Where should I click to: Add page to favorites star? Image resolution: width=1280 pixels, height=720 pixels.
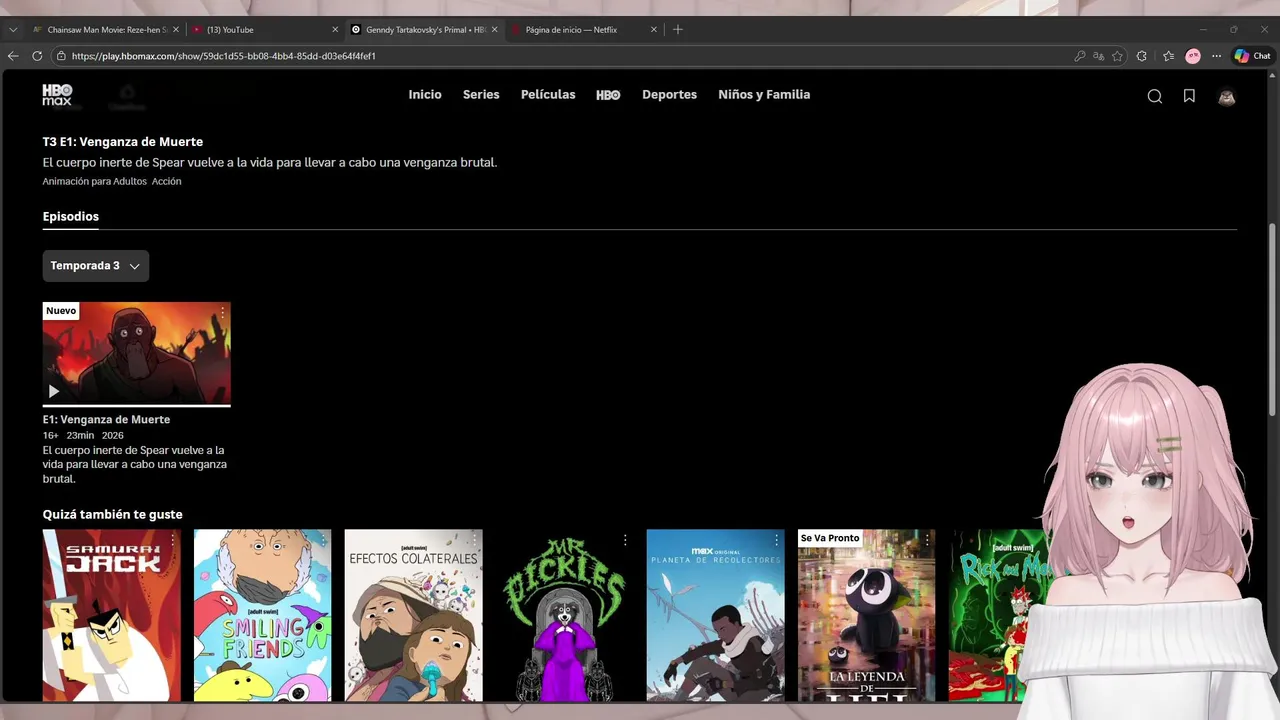[x=1117, y=56]
